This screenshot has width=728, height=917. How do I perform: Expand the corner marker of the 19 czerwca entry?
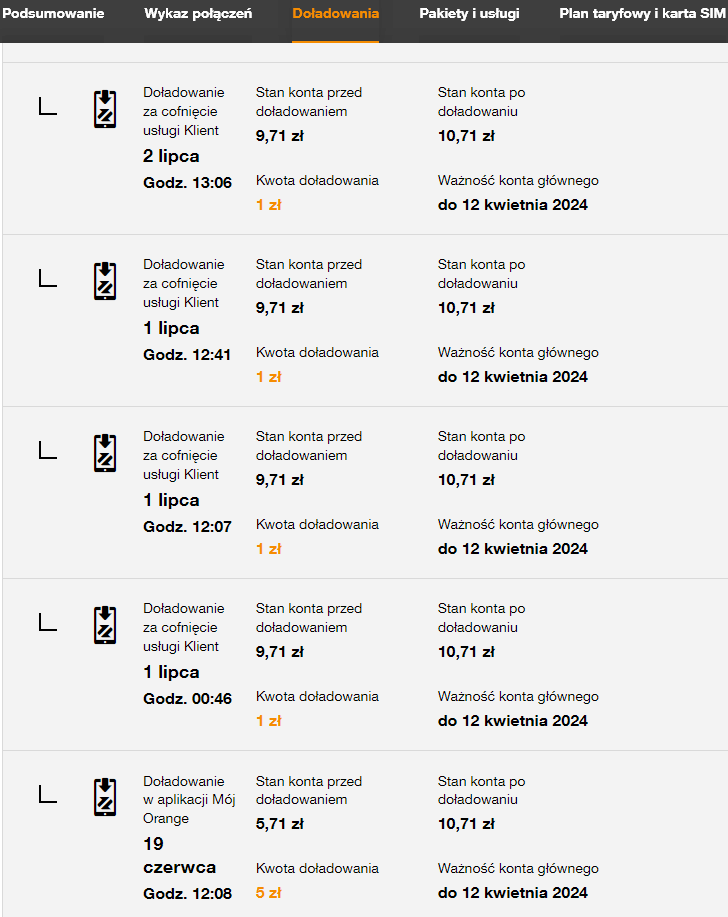point(47,794)
